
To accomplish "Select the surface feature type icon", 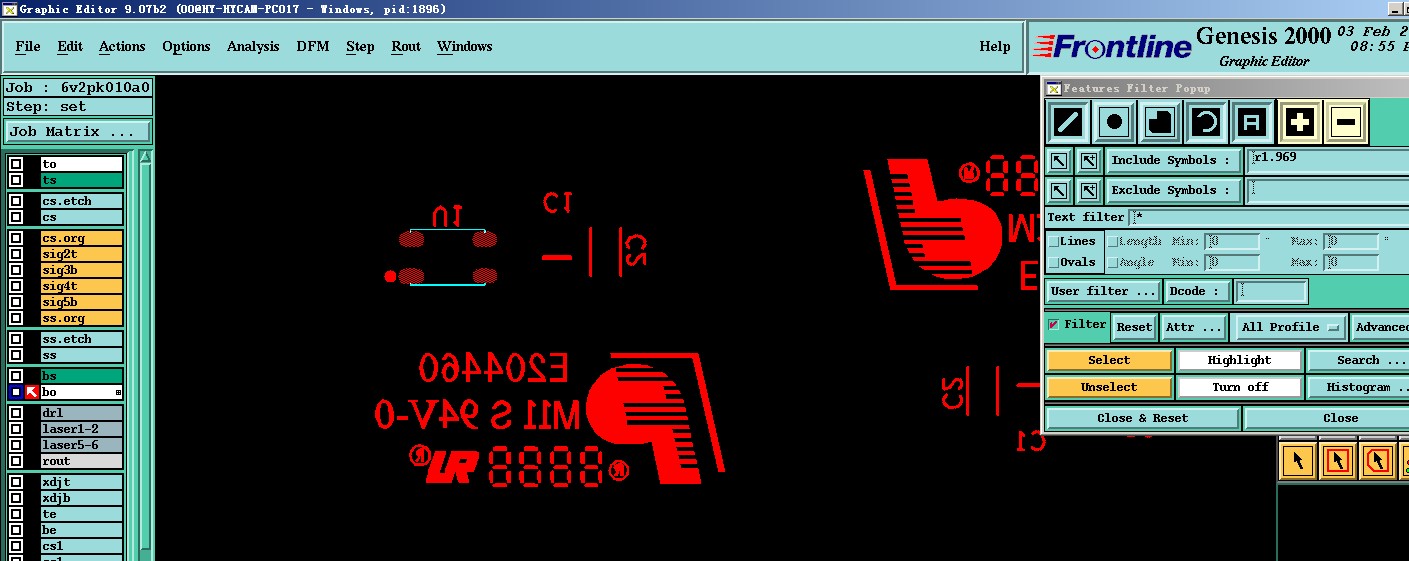I will [1160, 123].
